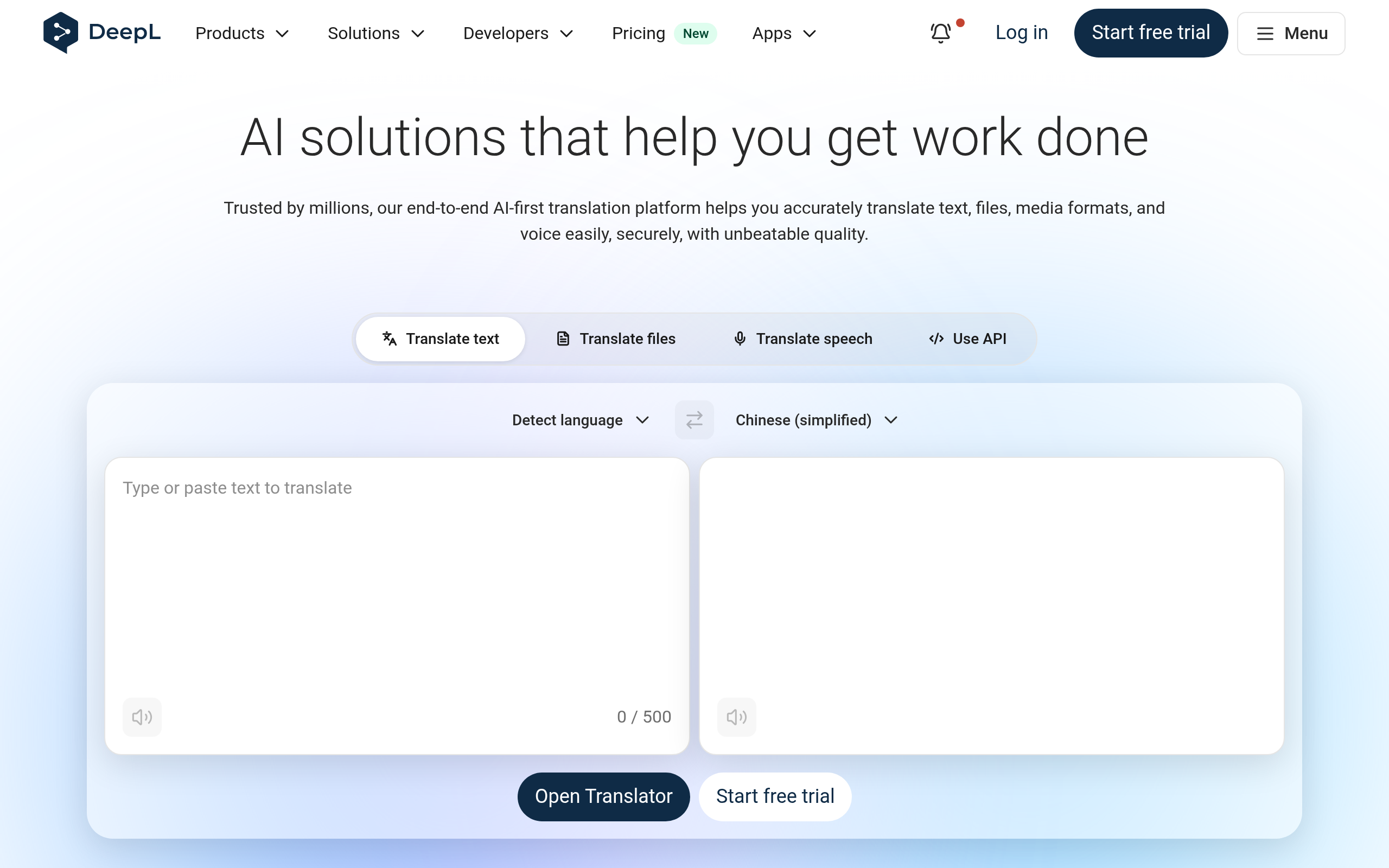Click the 0 / 500 character counter
Image resolution: width=1389 pixels, height=868 pixels.
click(643, 717)
